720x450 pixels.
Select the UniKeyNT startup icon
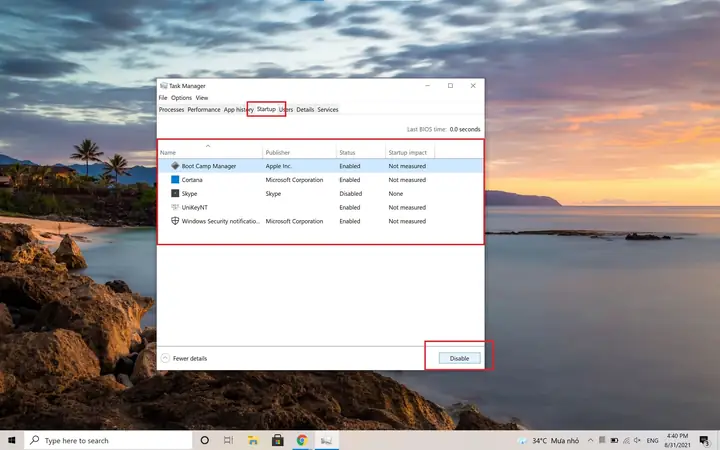point(175,207)
